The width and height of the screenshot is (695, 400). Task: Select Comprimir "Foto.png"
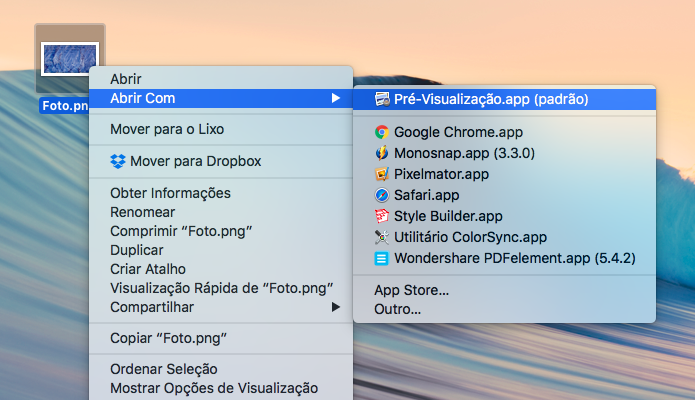click(221, 231)
